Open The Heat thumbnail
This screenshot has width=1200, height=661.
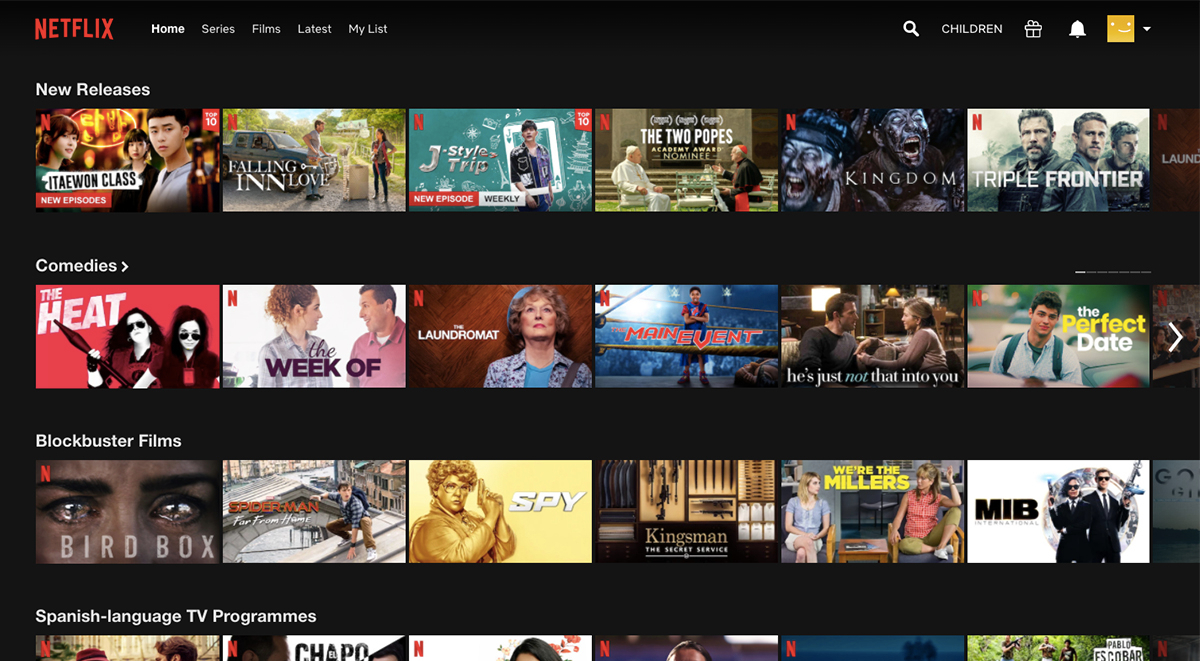tap(127, 336)
